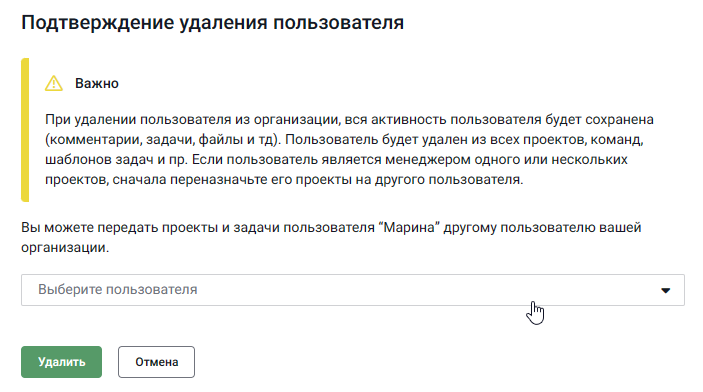Click the heading Подтверждение удаления пользователя

(x=213, y=22)
